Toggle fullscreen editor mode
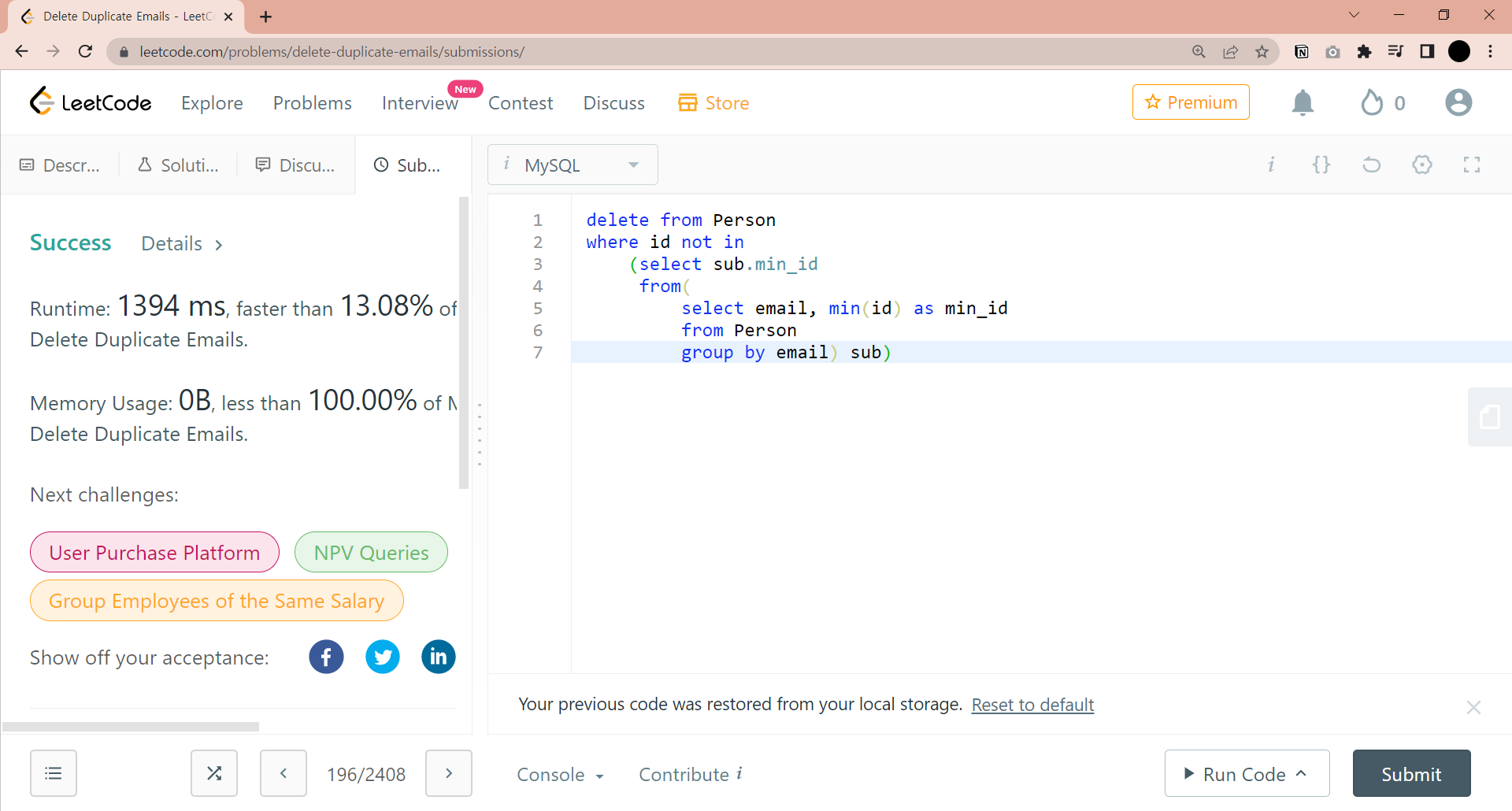The width and height of the screenshot is (1512, 811). point(1472,165)
